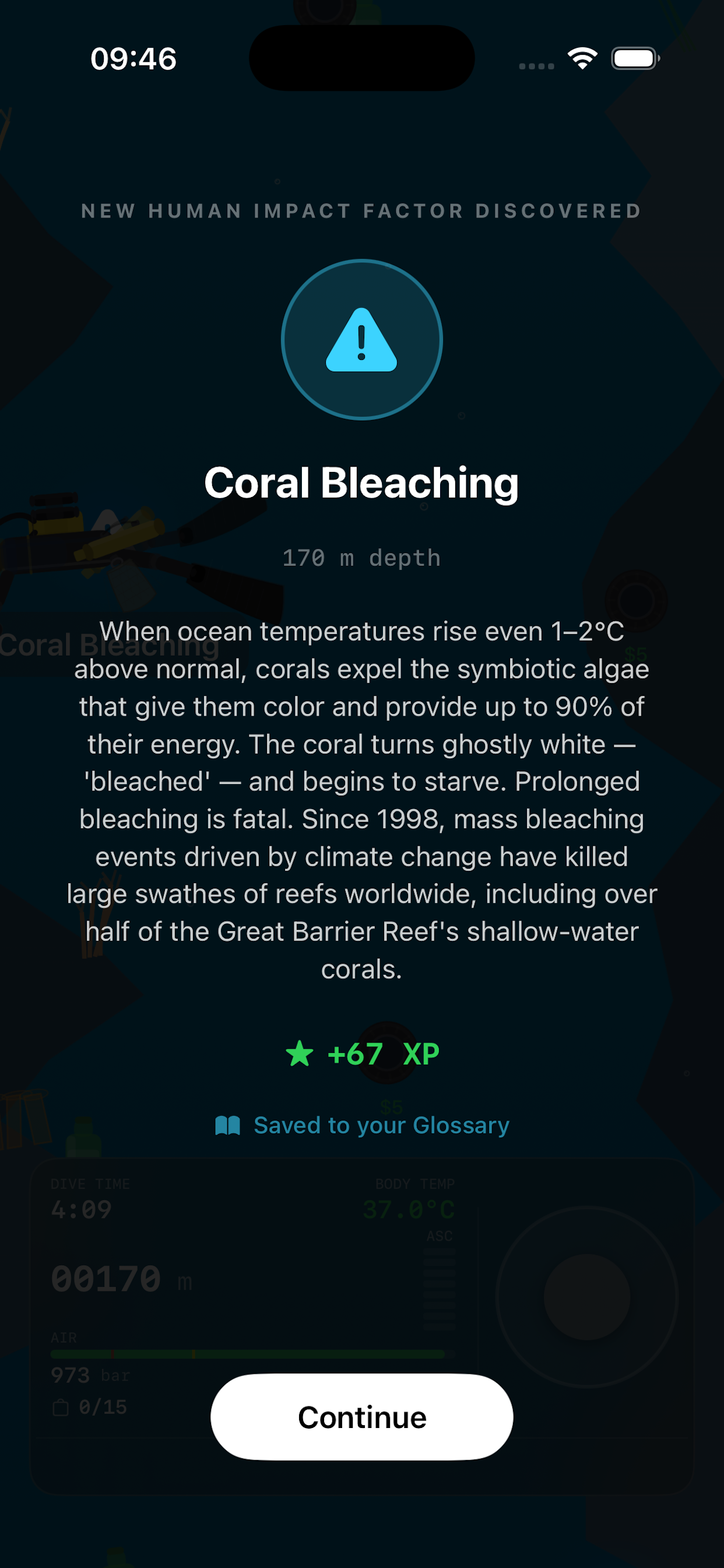Tap the 09:46 clock in status bar
This screenshot has width=724, height=1568.
133,59
